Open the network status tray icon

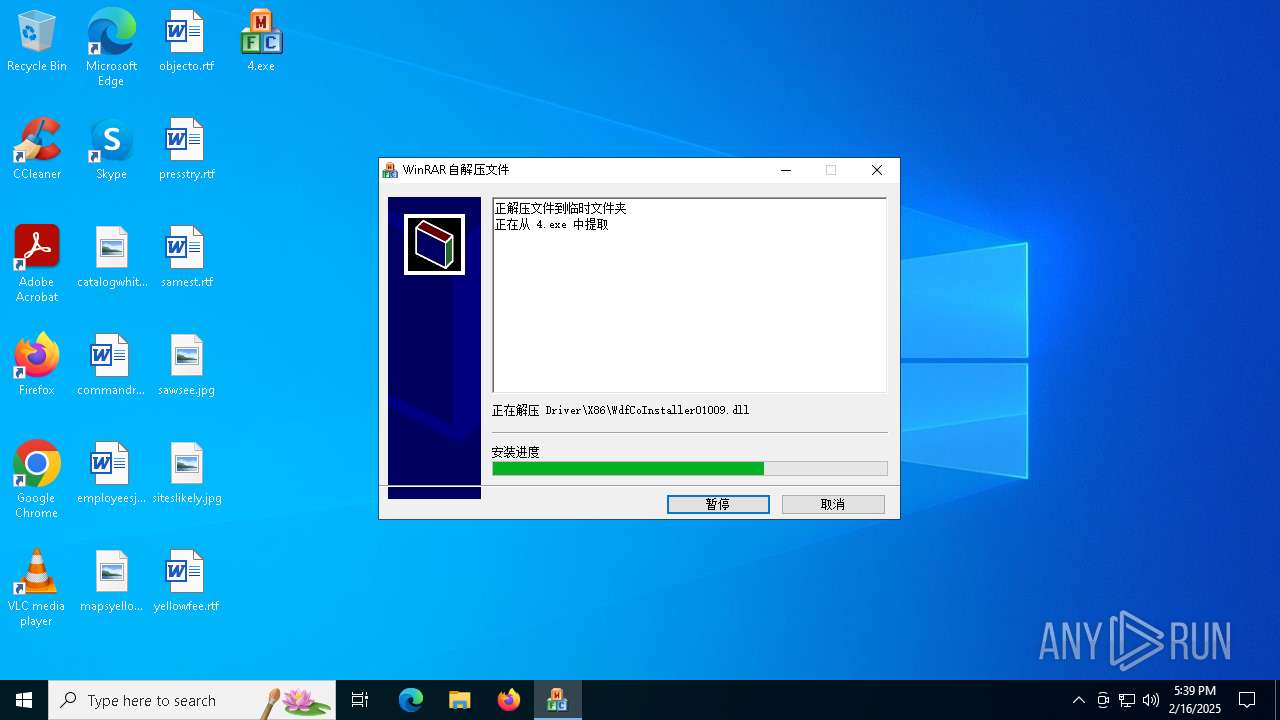tap(1127, 700)
